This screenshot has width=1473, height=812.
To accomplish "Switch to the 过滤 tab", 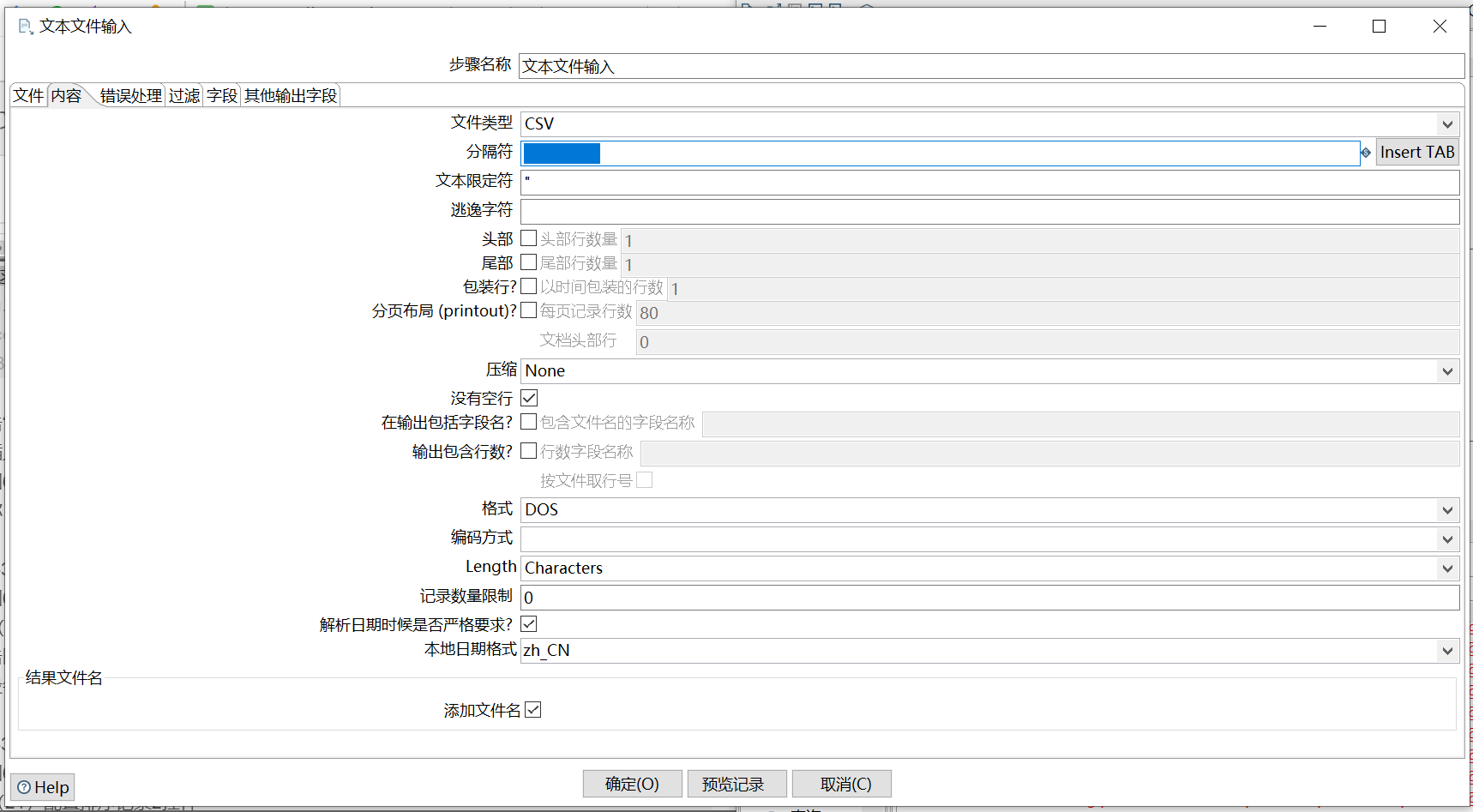I will [184, 96].
